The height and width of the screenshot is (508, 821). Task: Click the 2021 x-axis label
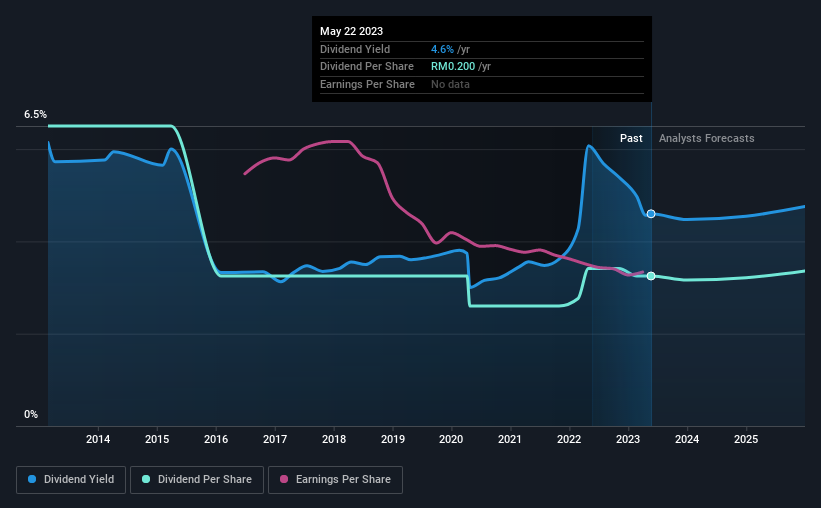click(510, 439)
